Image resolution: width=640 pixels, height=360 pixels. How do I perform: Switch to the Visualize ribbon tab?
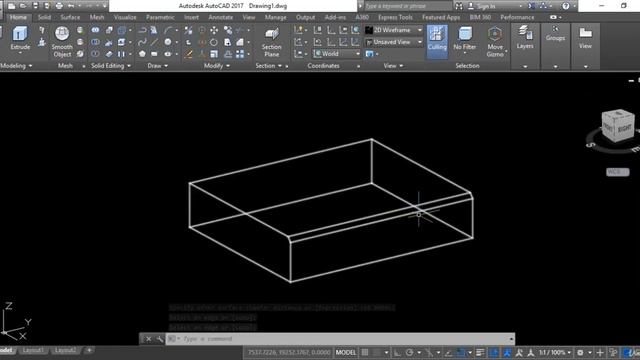(x=125, y=17)
